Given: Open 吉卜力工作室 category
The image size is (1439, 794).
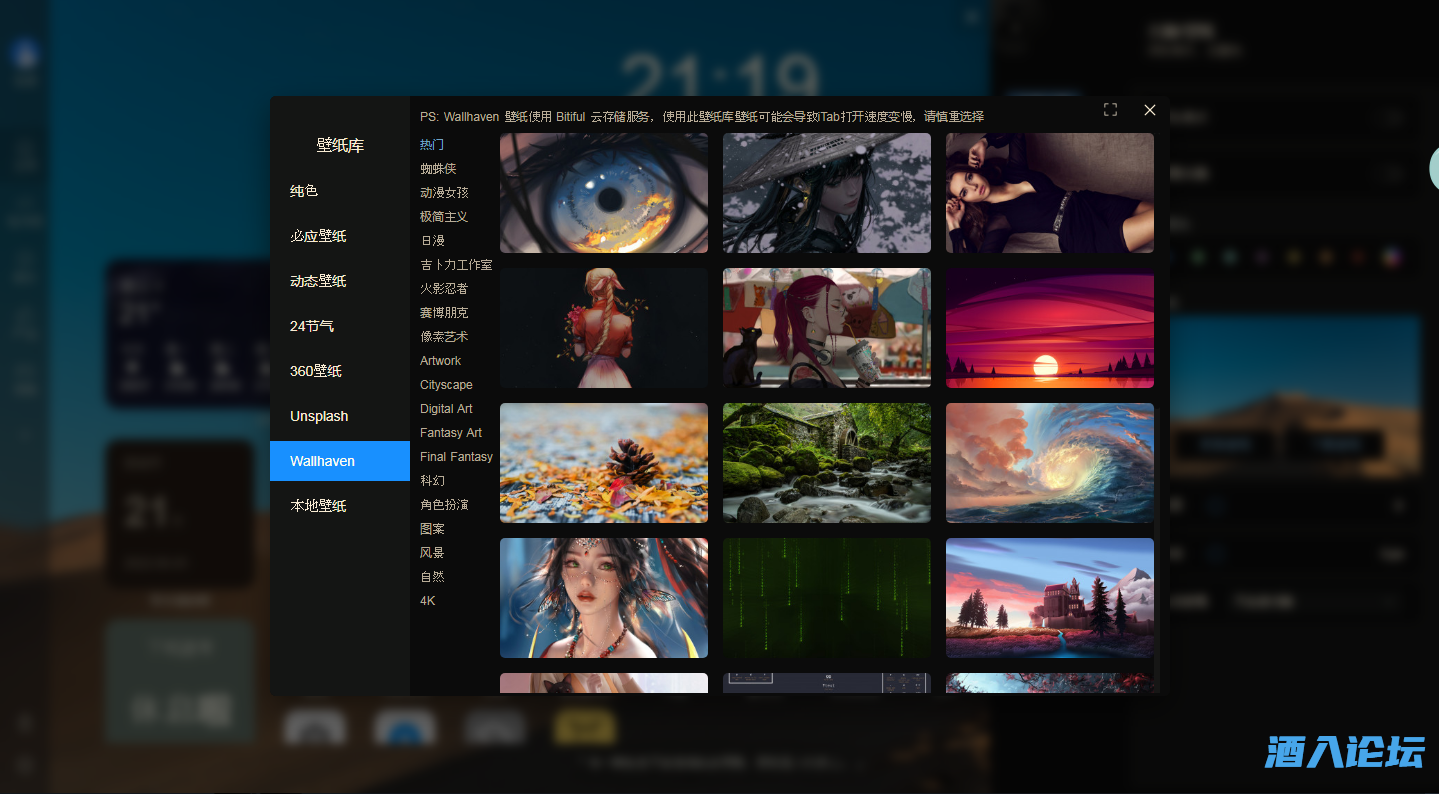Looking at the screenshot, I should [x=456, y=265].
